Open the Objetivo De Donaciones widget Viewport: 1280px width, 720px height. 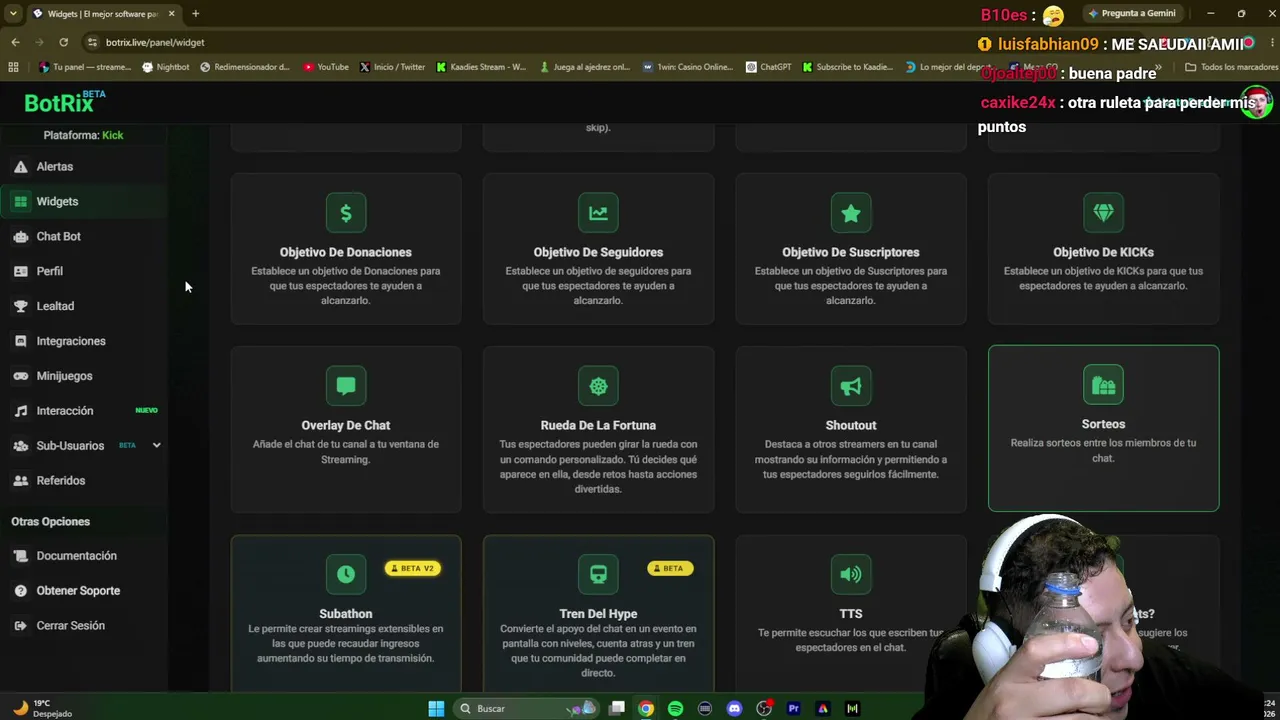(346, 249)
